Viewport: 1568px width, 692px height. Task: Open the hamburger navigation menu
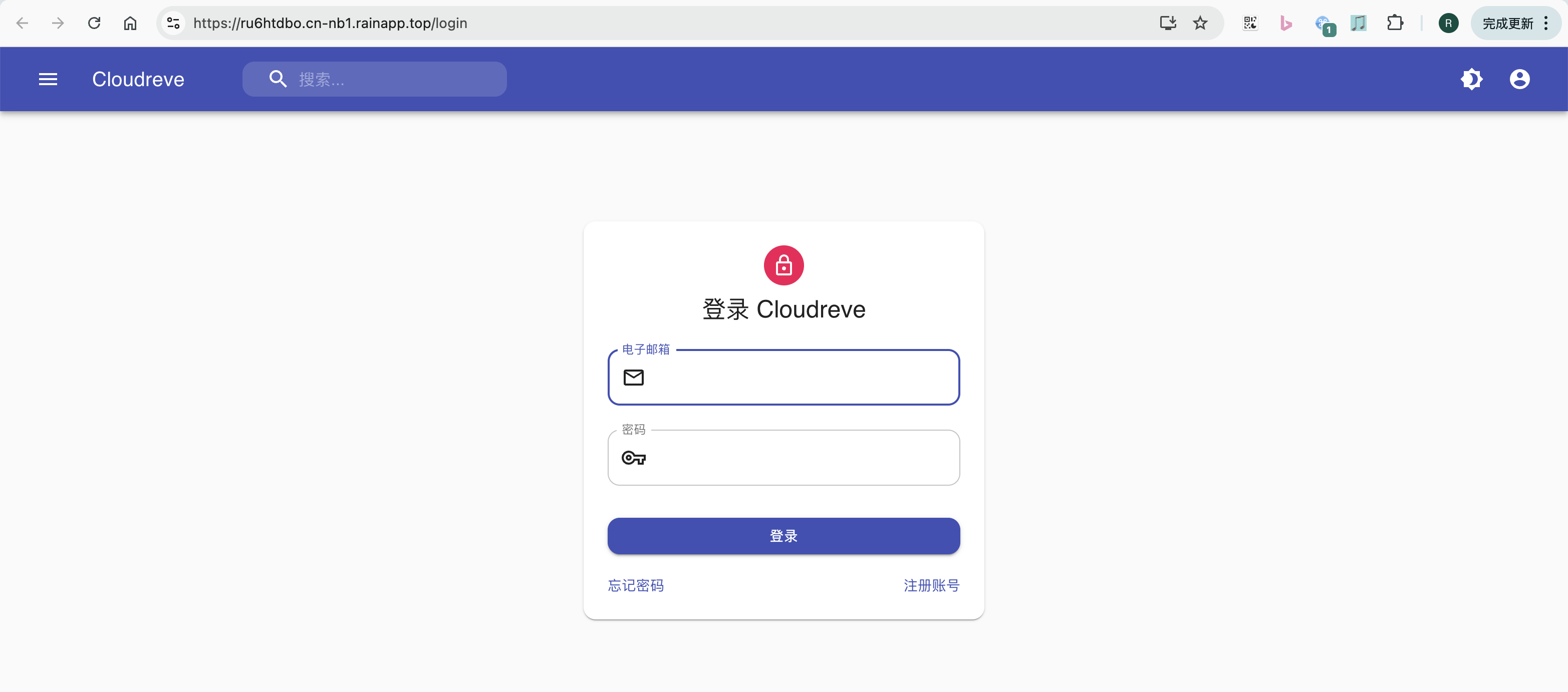pyautogui.click(x=48, y=79)
